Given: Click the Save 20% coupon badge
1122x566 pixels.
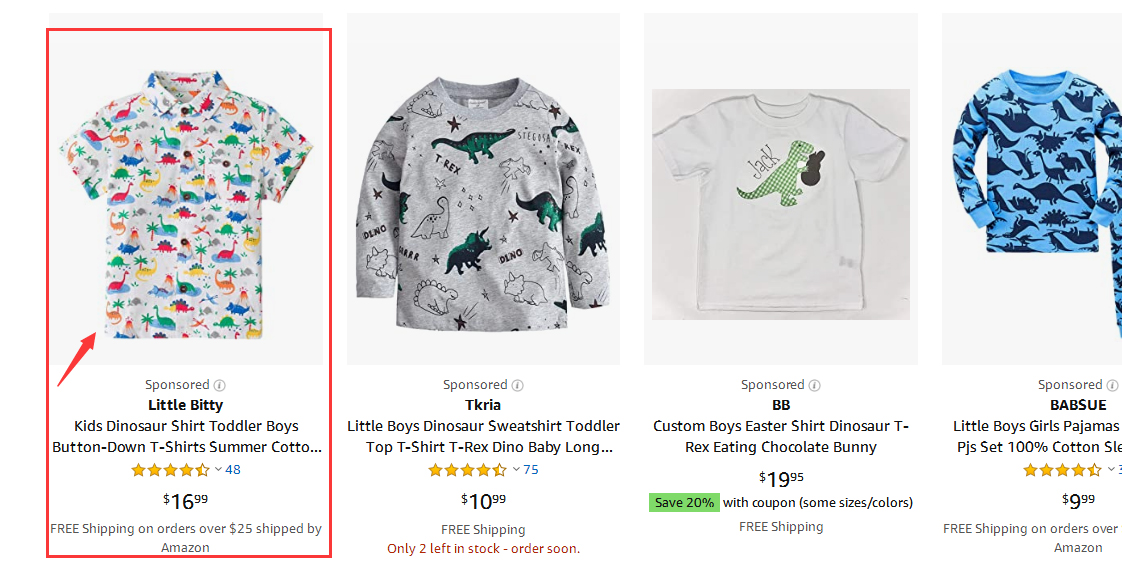Looking at the screenshot, I should [x=684, y=502].
